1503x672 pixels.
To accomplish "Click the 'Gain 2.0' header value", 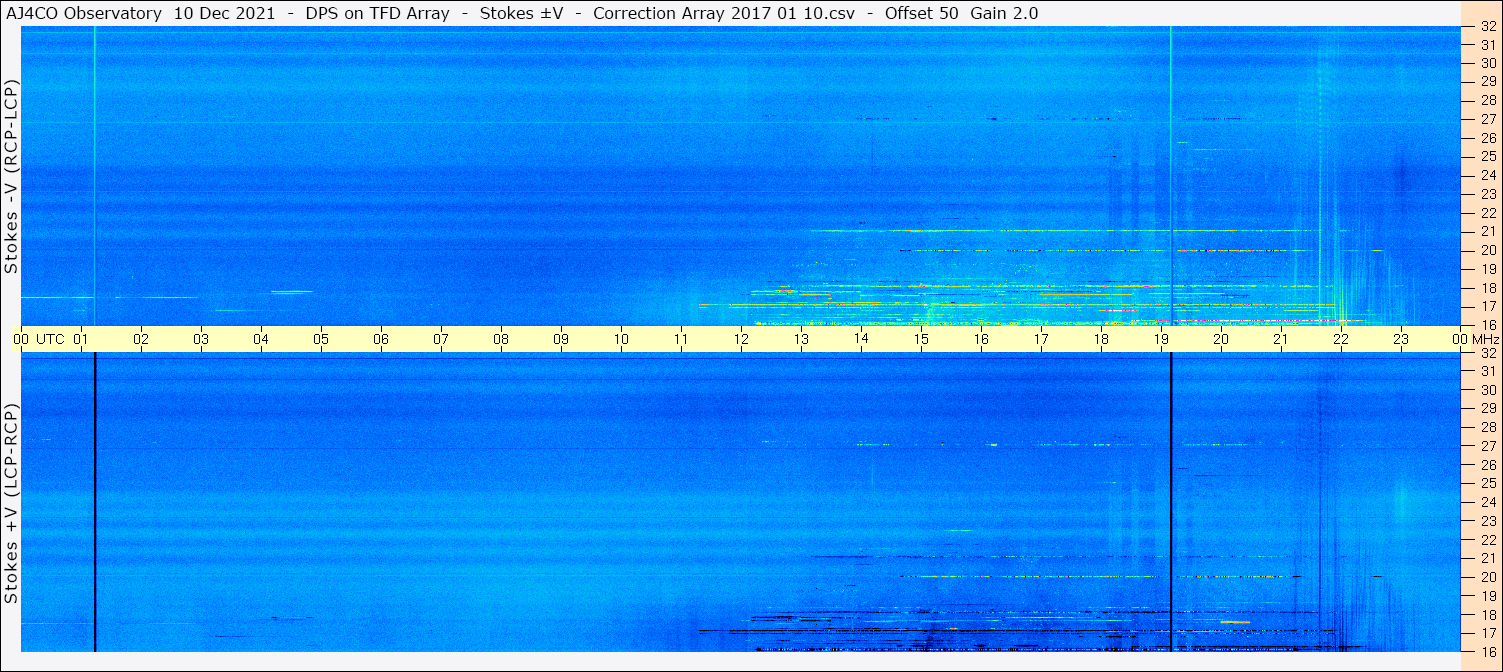I will pyautogui.click(x=1005, y=14).
